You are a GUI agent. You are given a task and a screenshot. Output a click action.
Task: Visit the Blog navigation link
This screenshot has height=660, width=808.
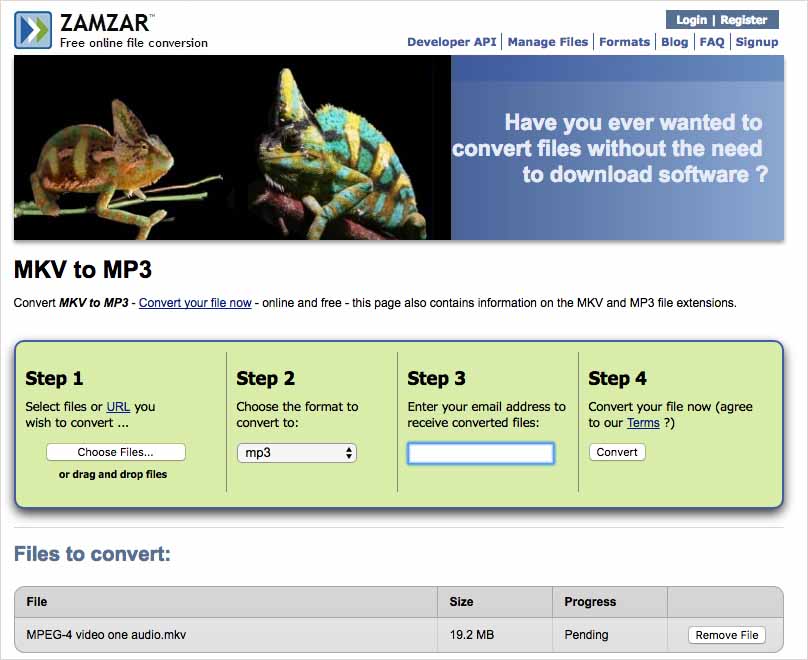pyautogui.click(x=675, y=42)
